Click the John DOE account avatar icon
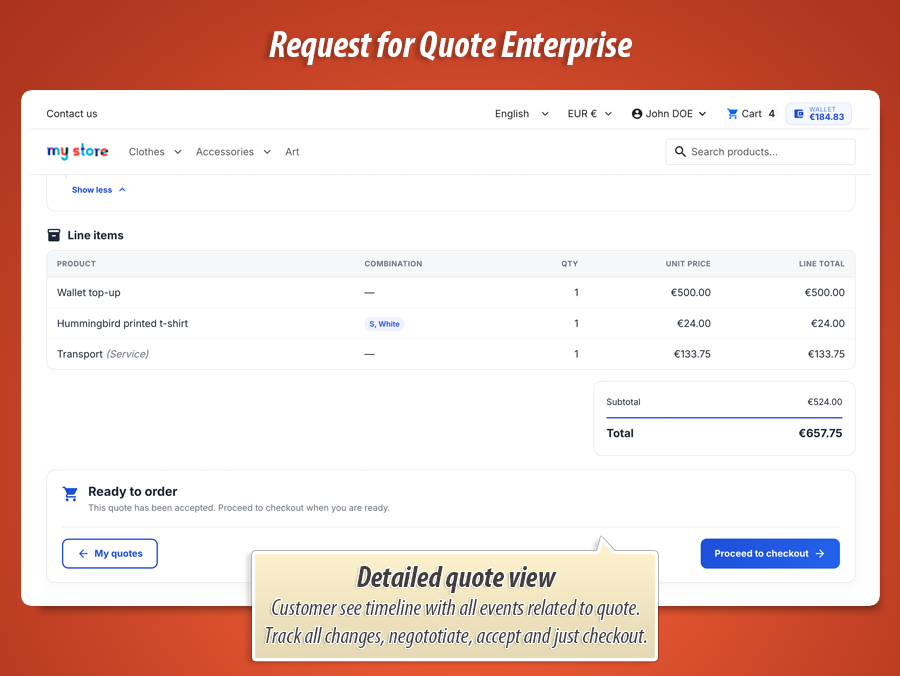Screen dimensions: 900x676 coord(637,114)
